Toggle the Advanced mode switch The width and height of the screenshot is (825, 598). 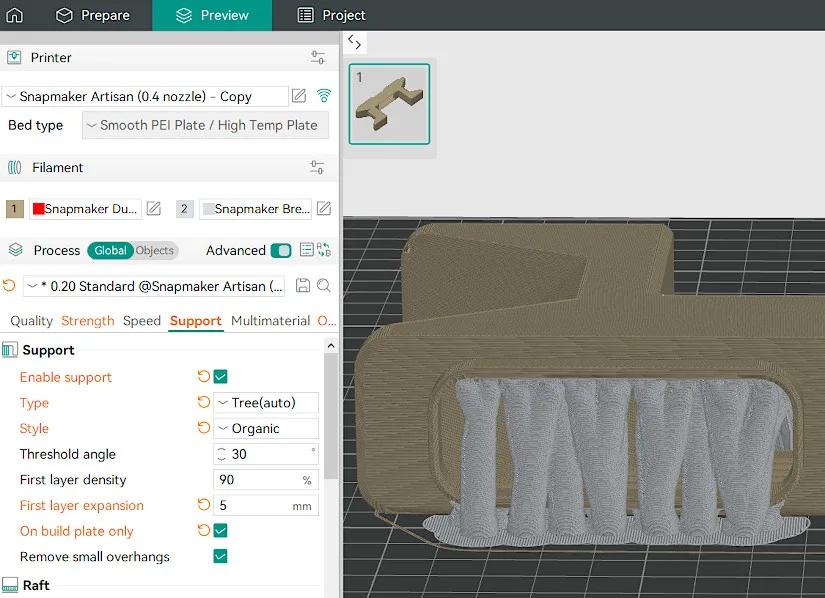coord(281,250)
